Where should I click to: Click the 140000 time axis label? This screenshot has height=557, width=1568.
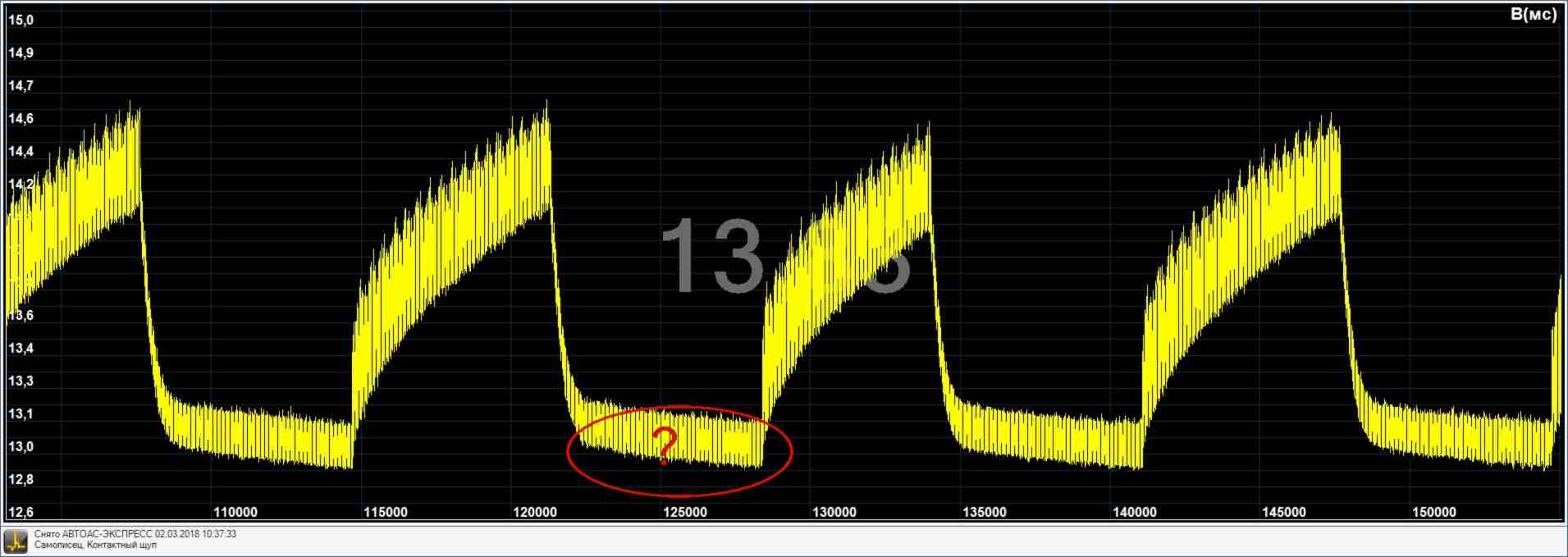click(x=1134, y=513)
